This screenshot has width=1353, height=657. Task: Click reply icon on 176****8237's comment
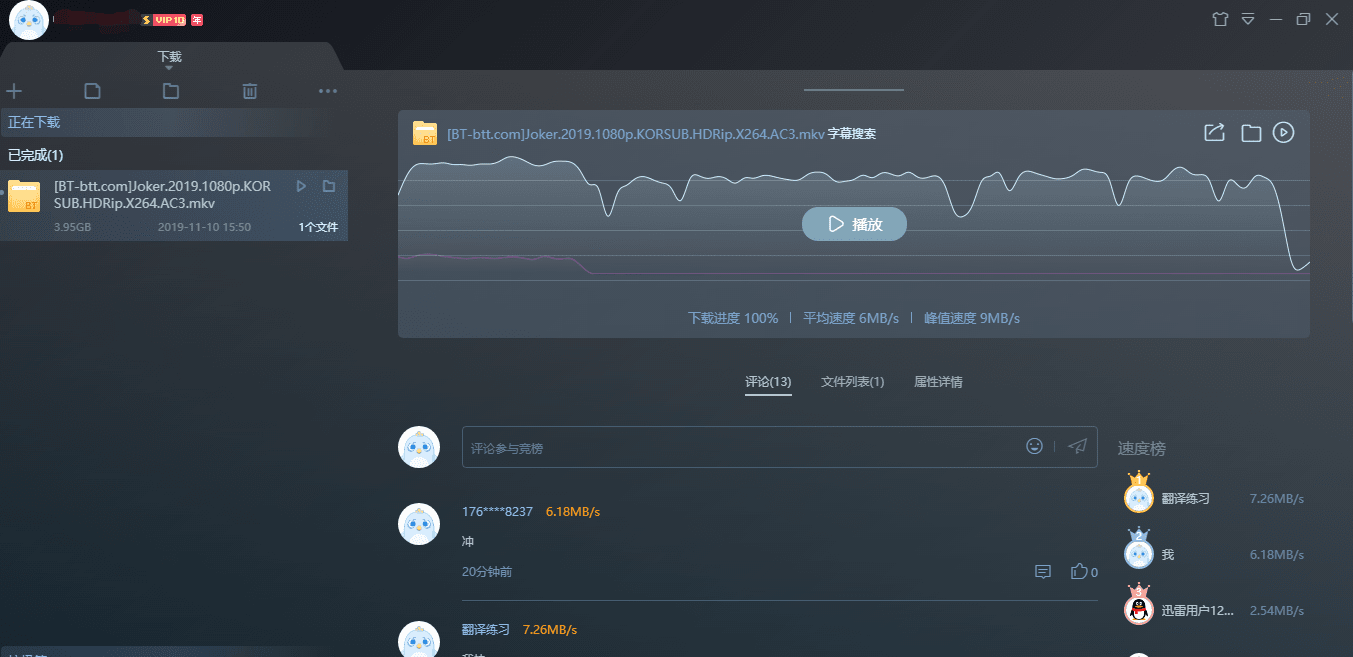pyautogui.click(x=1043, y=571)
